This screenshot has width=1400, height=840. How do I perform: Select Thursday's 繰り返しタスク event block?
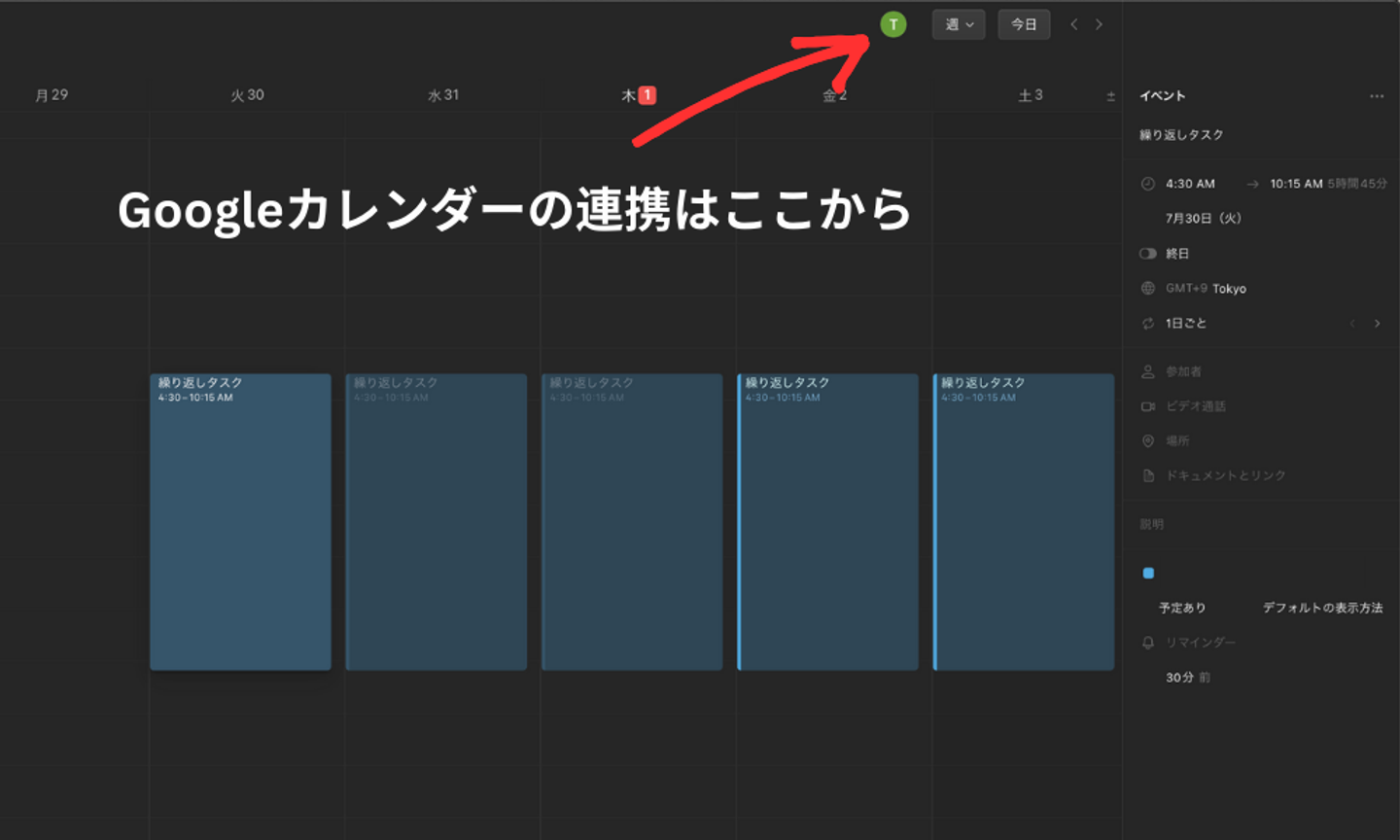point(632,522)
